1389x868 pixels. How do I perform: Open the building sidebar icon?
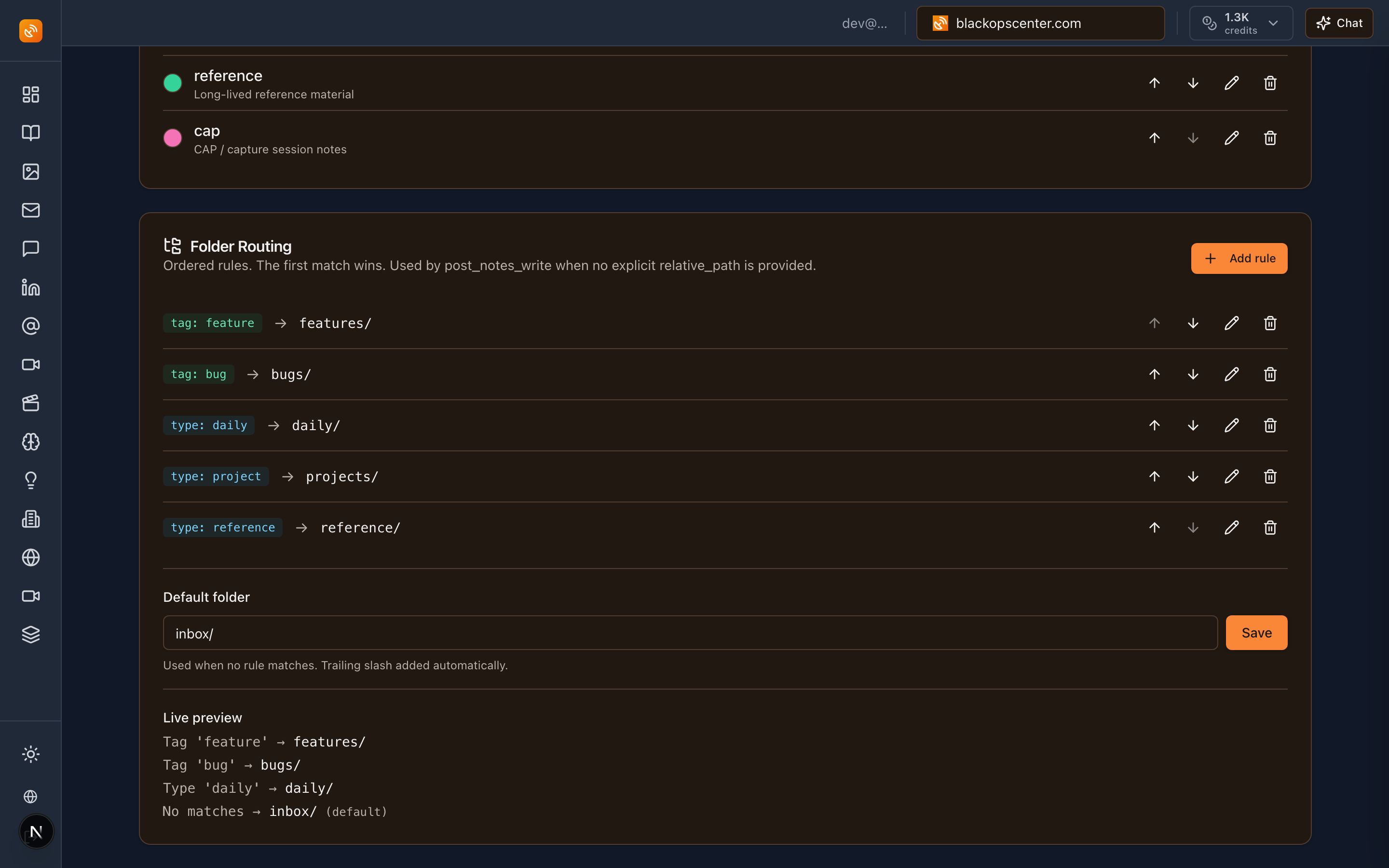[30, 519]
